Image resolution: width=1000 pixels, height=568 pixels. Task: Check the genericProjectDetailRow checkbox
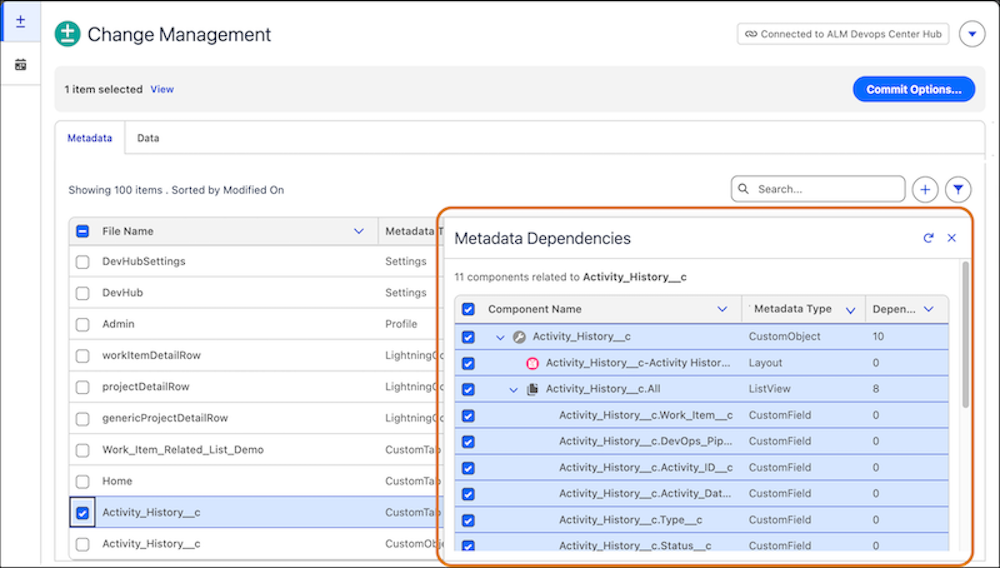[82, 419]
